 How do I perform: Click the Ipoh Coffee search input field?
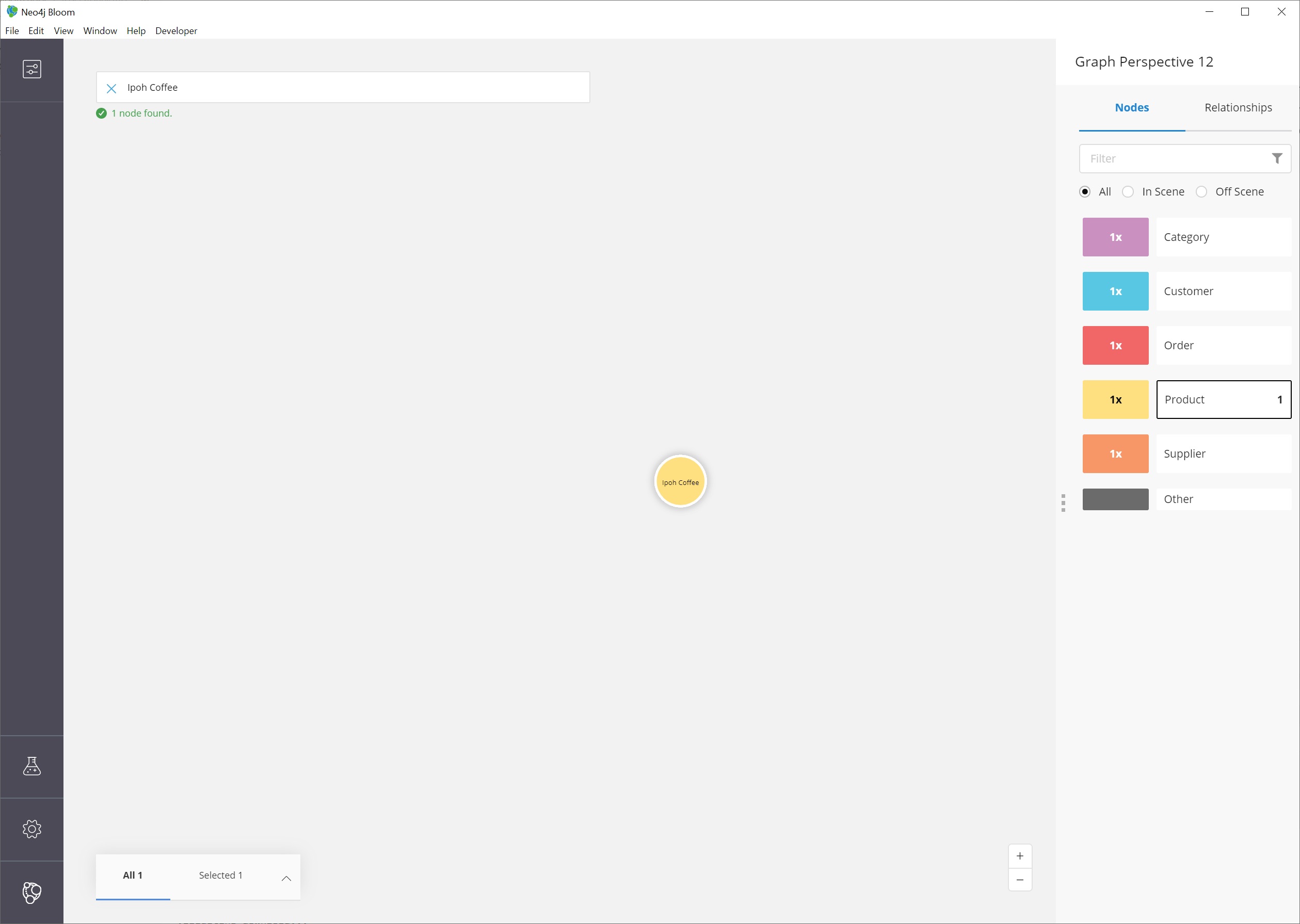[x=343, y=87]
